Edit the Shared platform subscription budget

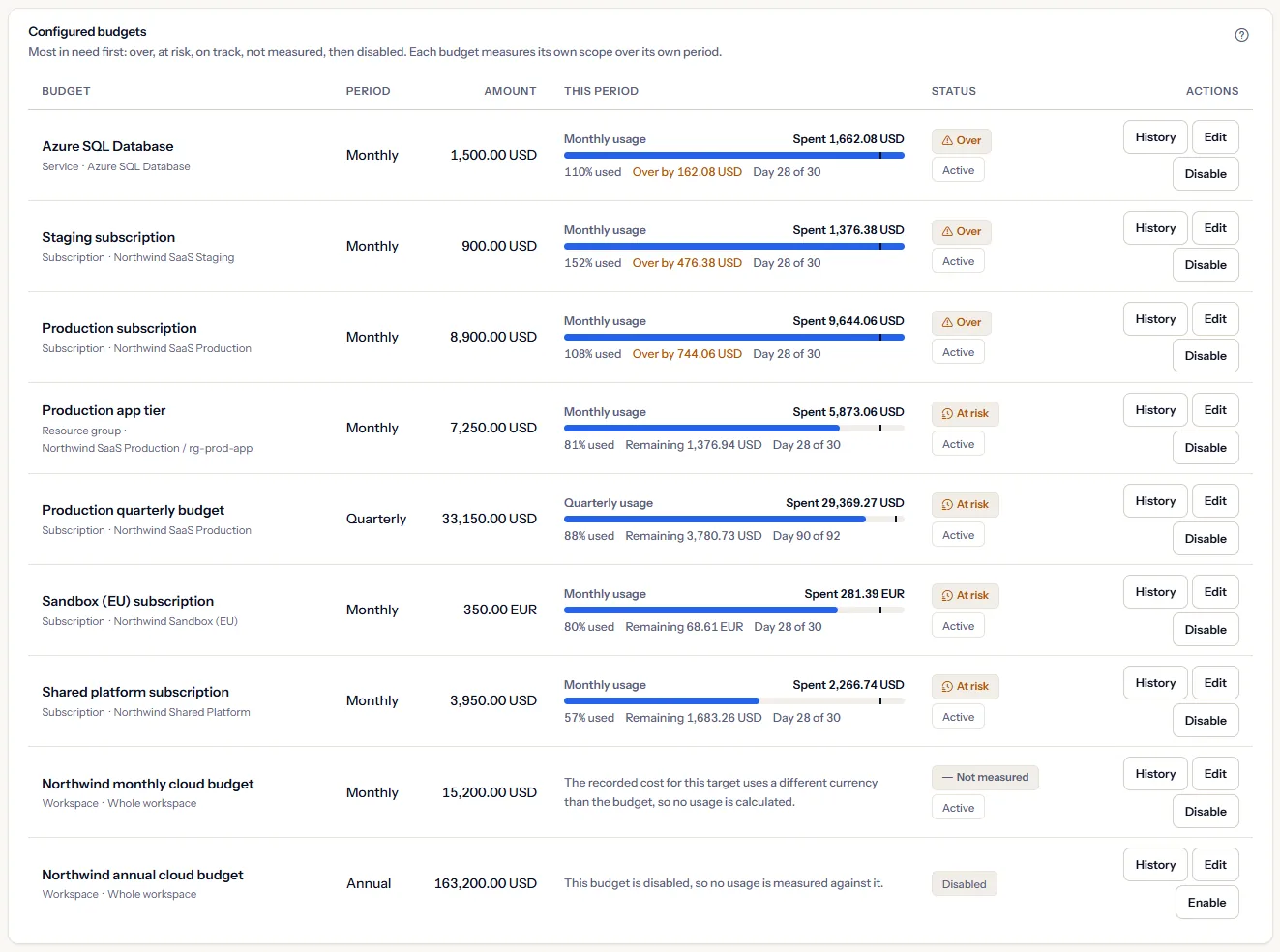1215,683
